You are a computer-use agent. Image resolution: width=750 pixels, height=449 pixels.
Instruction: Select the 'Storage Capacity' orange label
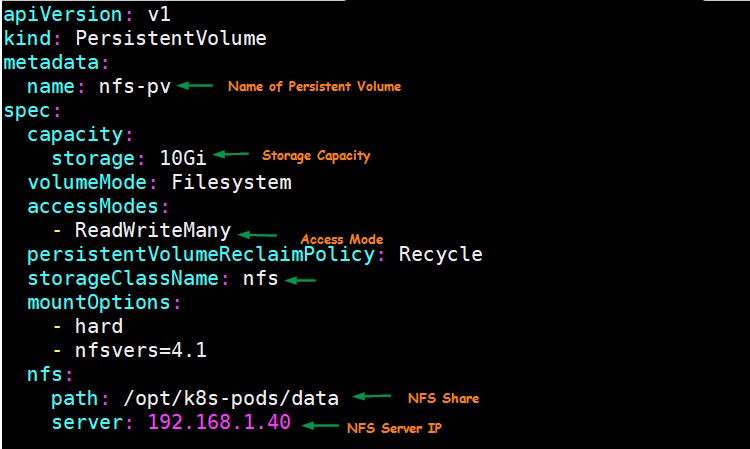(316, 156)
